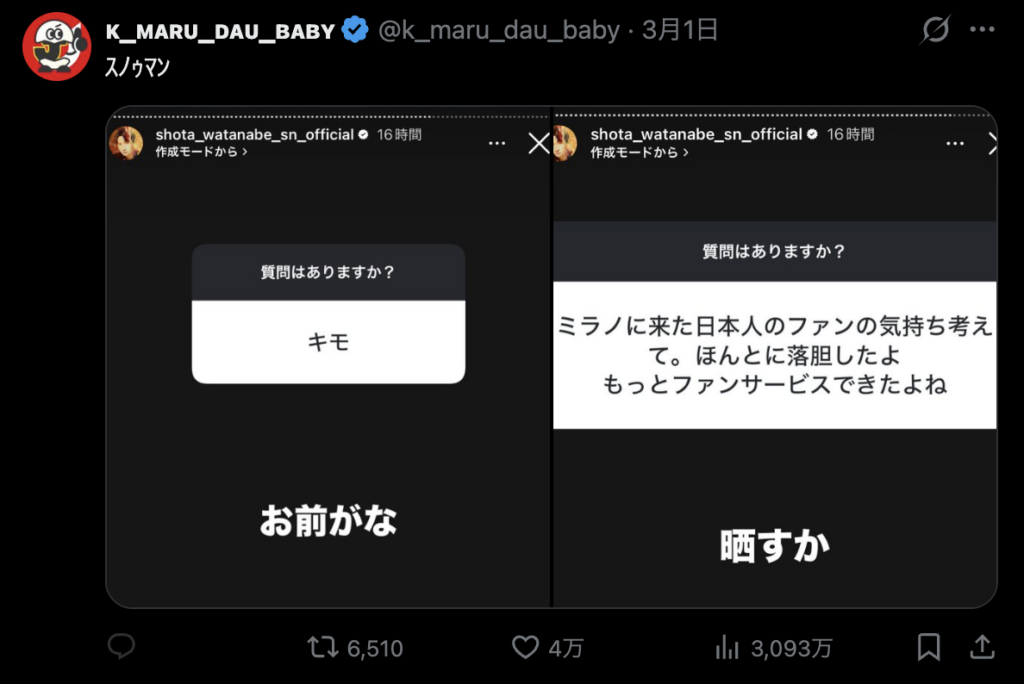Open left story's three-dot menu

coord(496,143)
